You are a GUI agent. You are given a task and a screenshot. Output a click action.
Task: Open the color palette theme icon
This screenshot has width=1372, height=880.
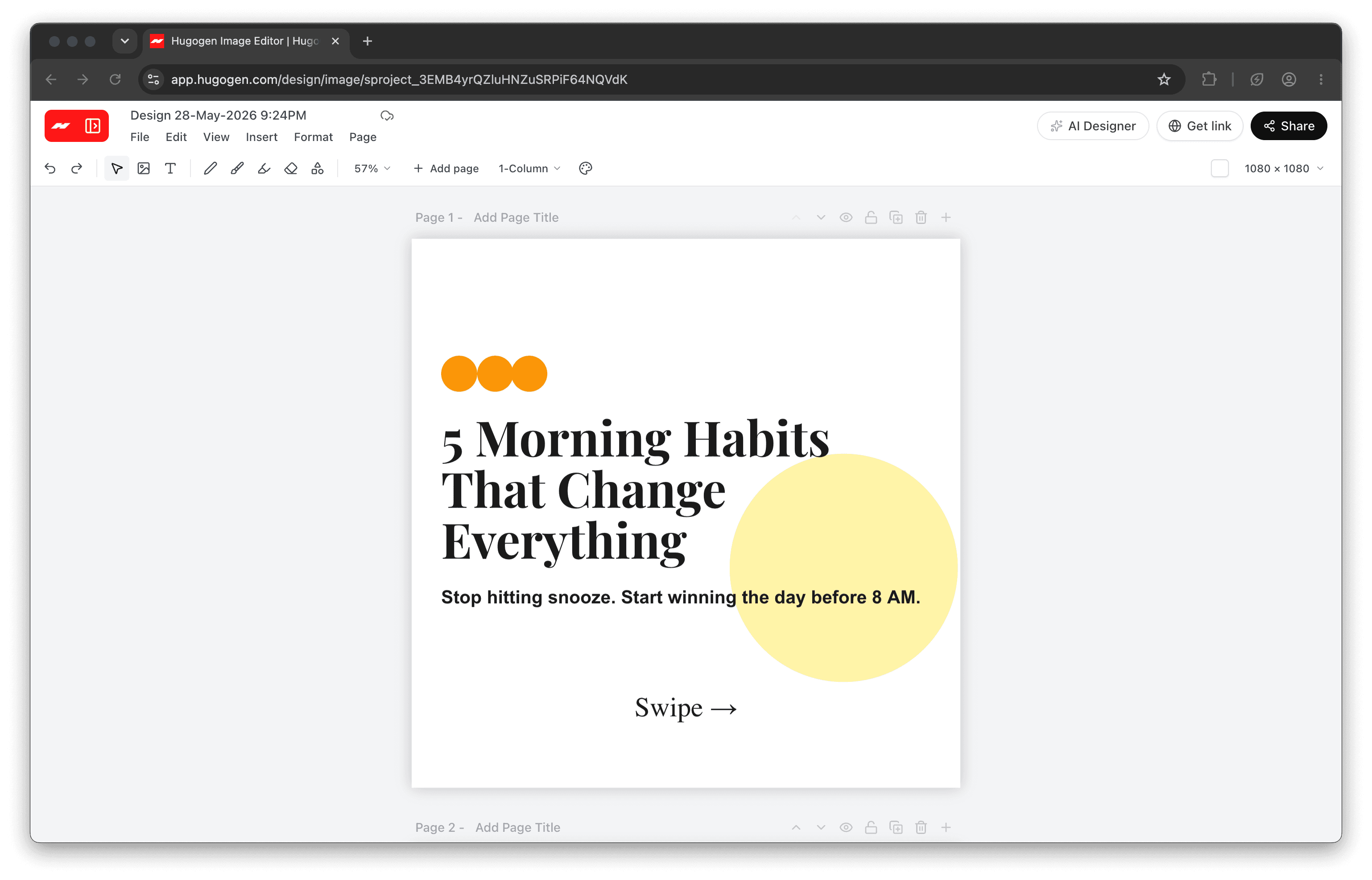coord(586,169)
